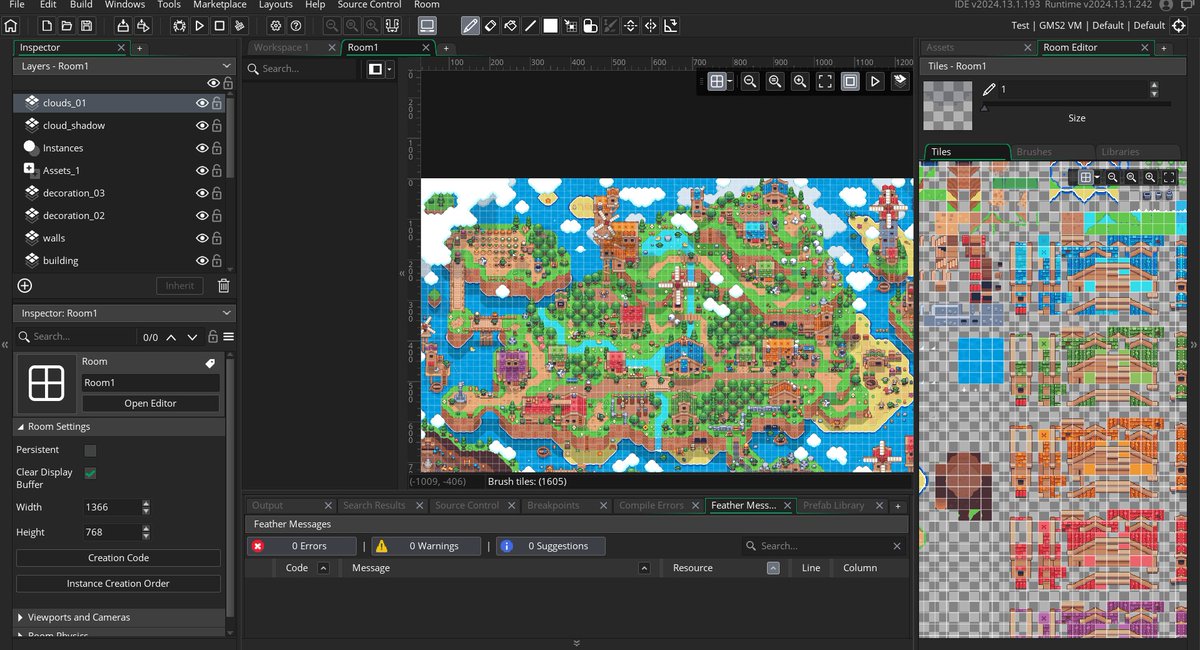
Task: Increase room Width with stepper
Action: pyautogui.click(x=146, y=503)
